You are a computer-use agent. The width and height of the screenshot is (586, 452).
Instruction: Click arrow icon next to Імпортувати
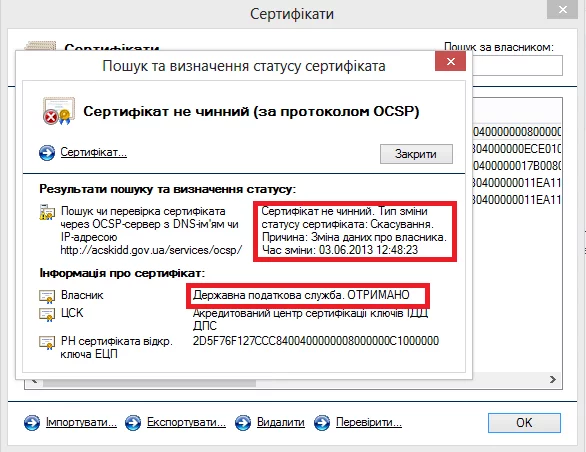32,423
